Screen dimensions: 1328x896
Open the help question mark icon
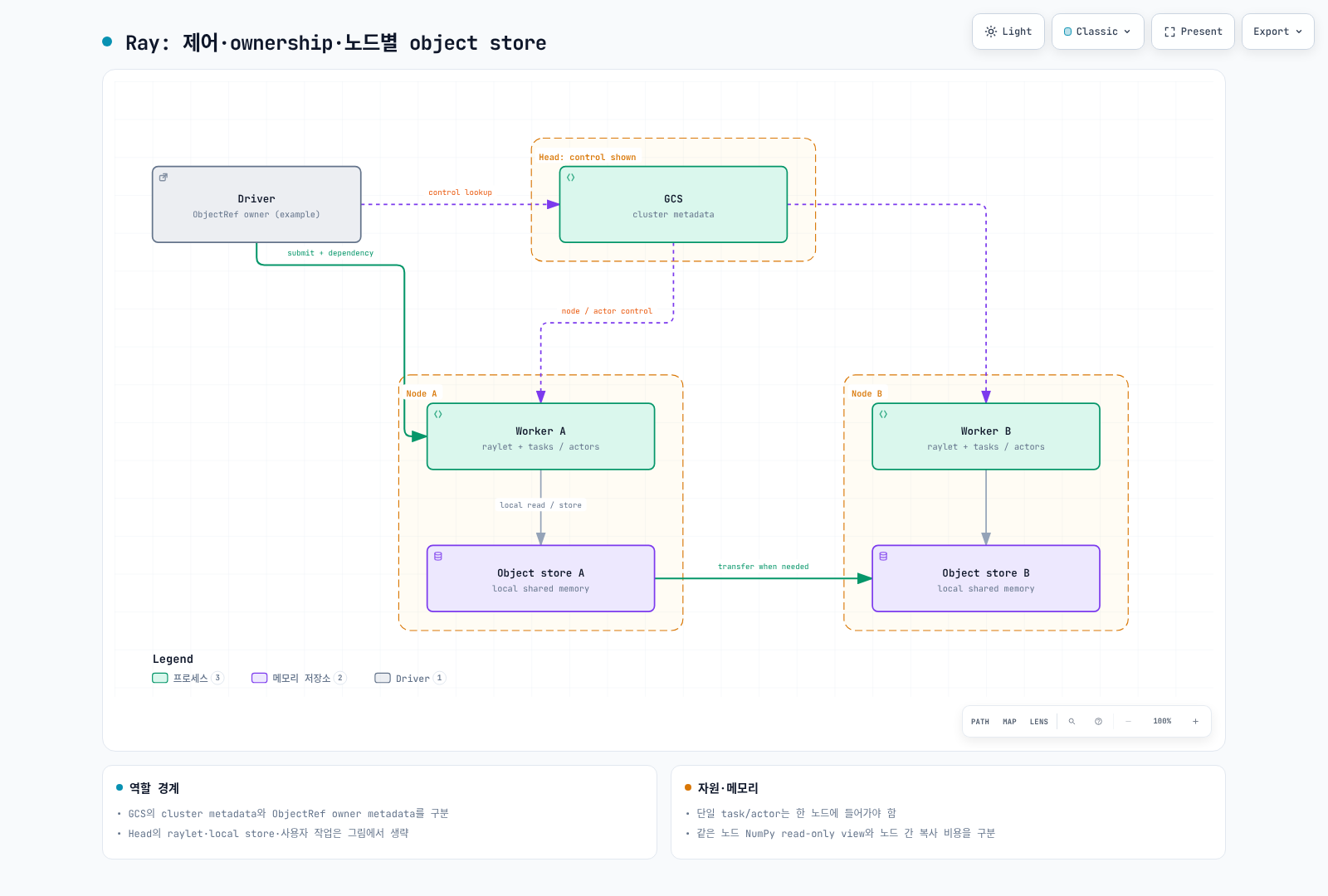tap(1098, 722)
